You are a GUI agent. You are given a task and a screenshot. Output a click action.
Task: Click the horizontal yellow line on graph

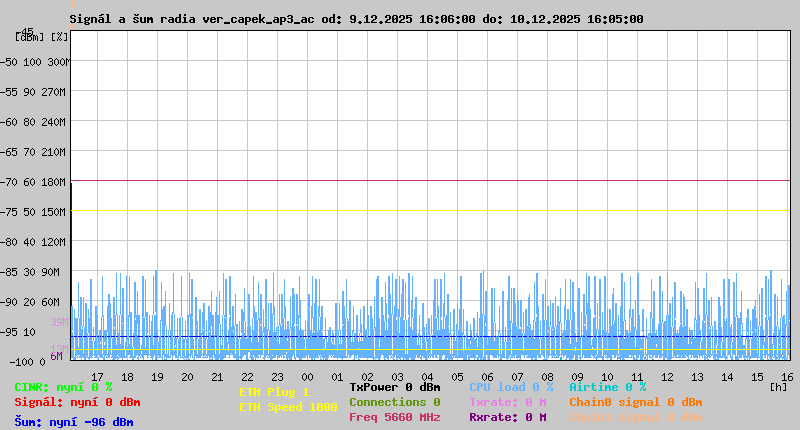[430, 211]
